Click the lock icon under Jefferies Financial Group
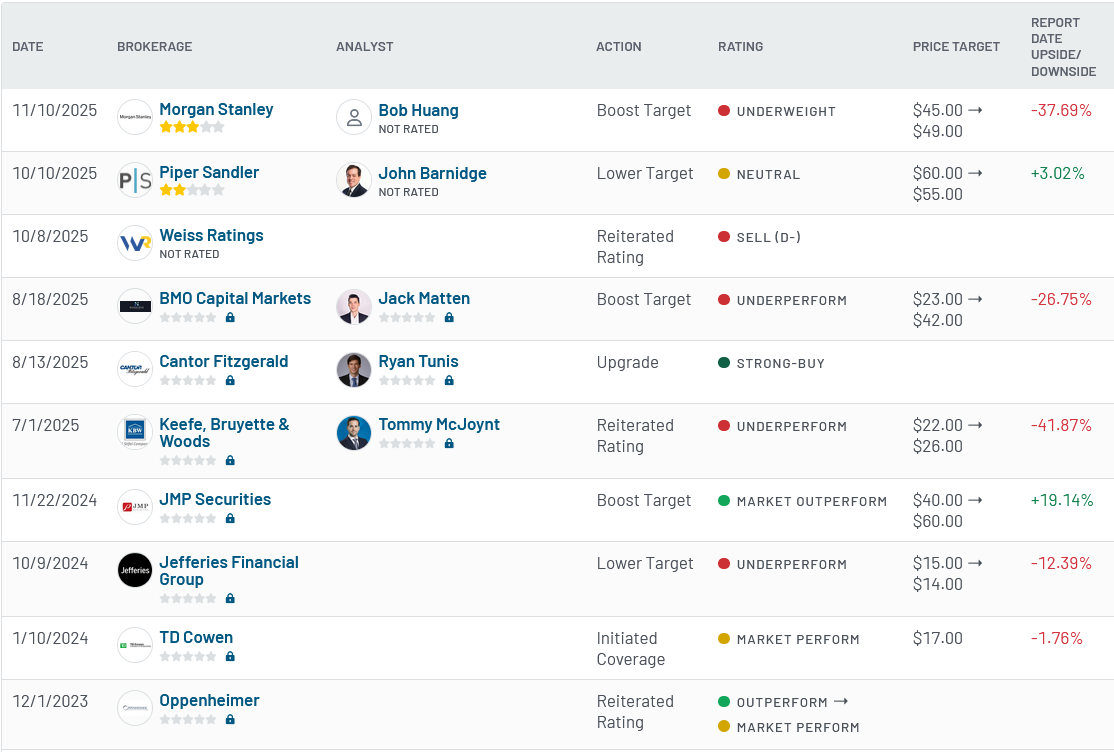This screenshot has width=1114, height=752. (x=230, y=598)
